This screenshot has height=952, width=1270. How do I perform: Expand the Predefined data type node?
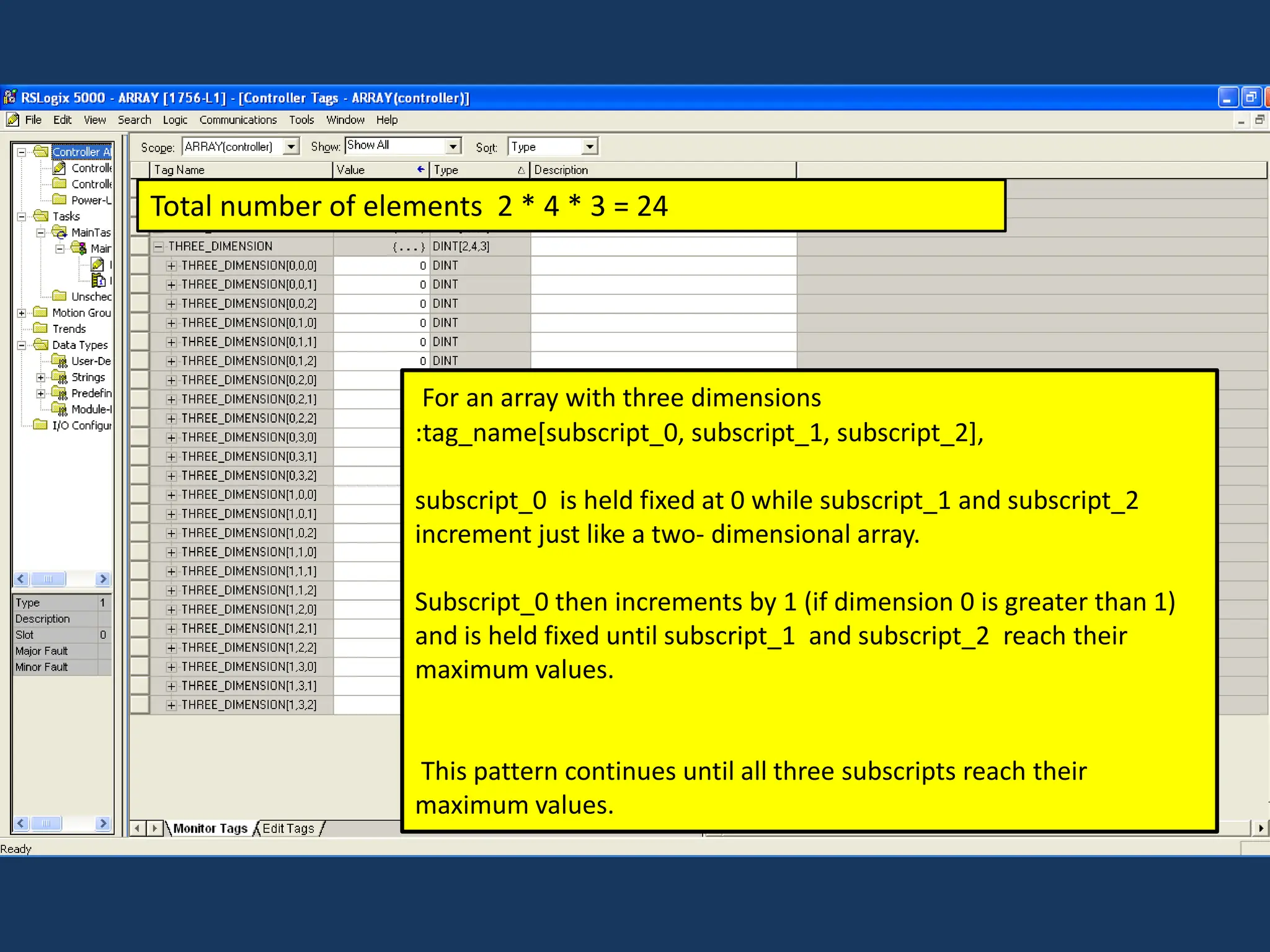point(41,394)
